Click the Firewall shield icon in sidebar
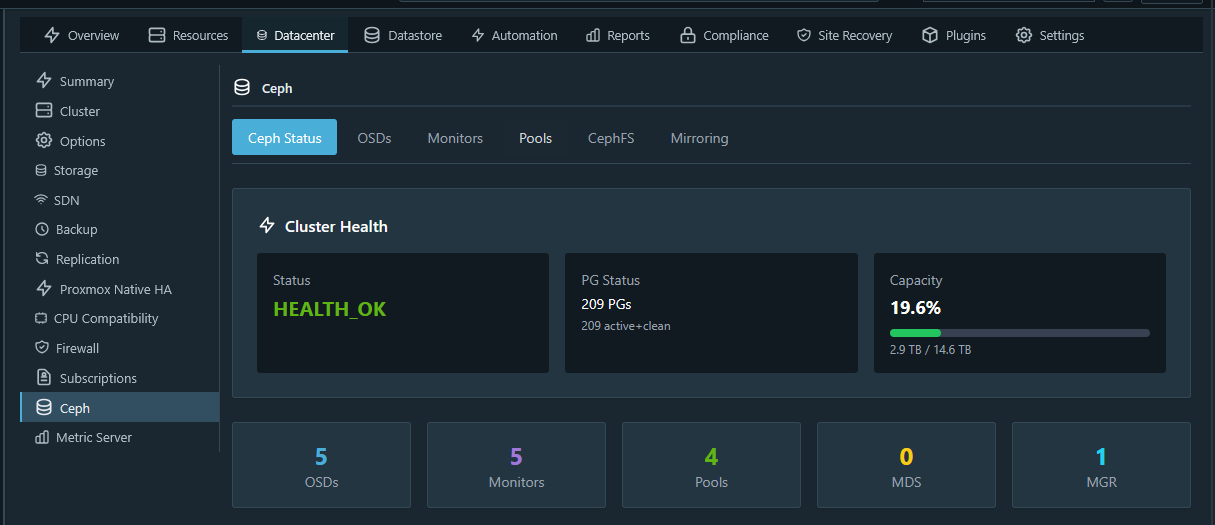The width and height of the screenshot is (1215, 525). click(x=42, y=348)
